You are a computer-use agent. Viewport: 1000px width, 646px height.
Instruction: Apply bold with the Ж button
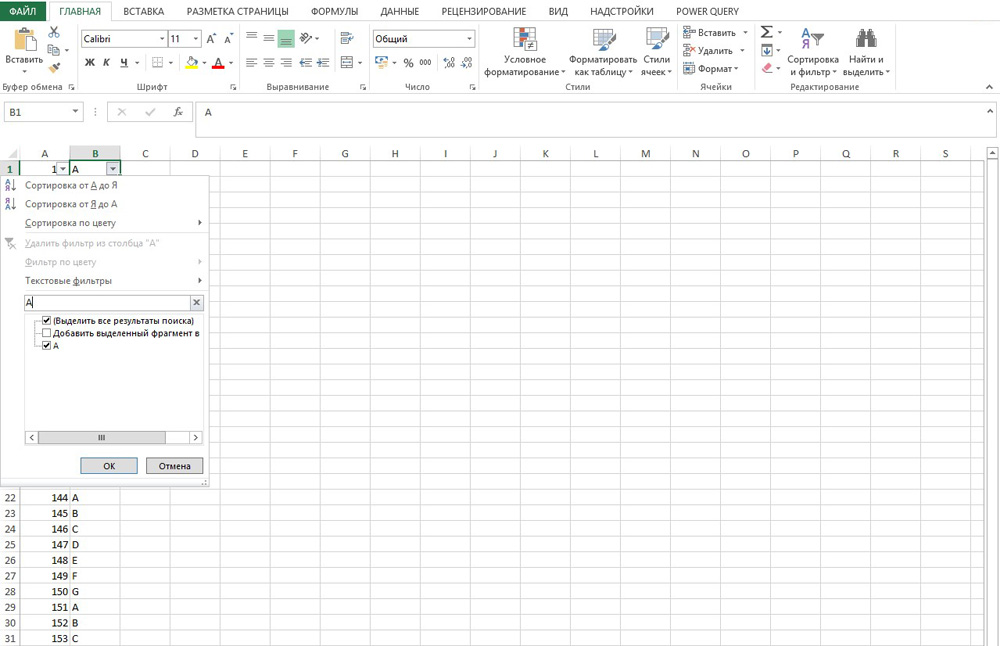click(x=89, y=62)
